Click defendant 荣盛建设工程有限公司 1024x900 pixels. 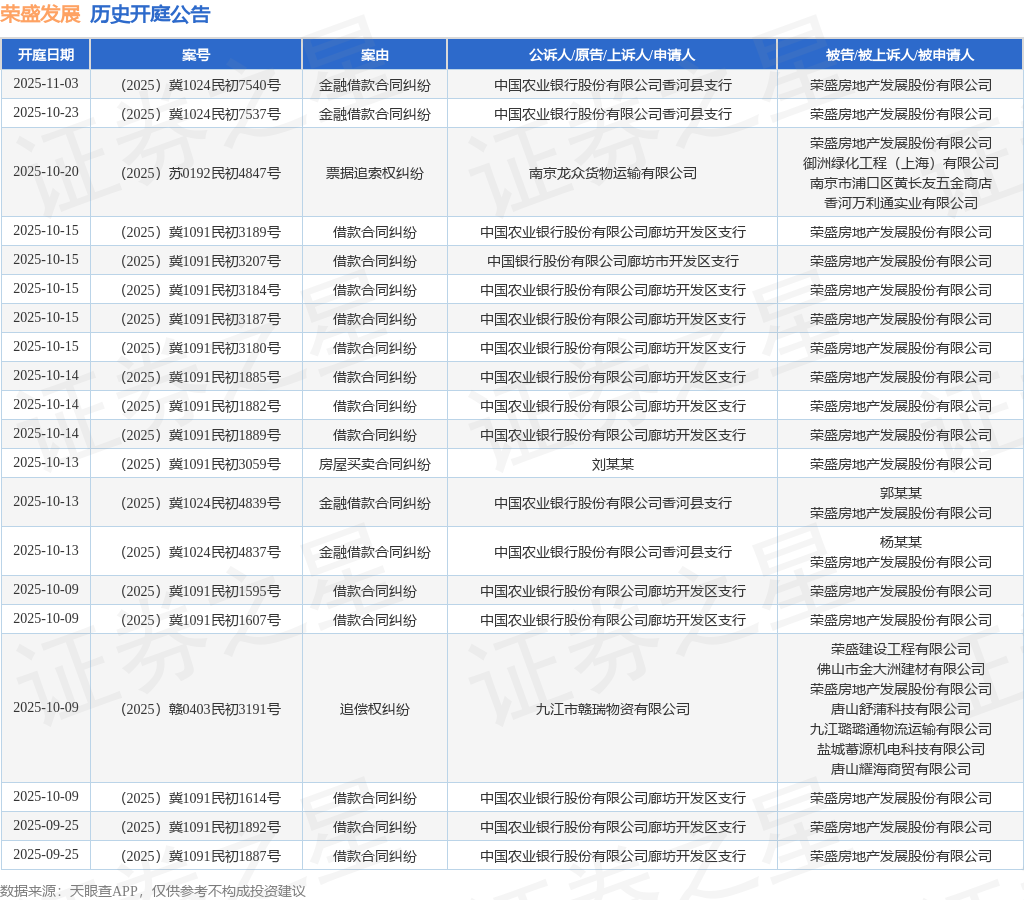click(901, 649)
